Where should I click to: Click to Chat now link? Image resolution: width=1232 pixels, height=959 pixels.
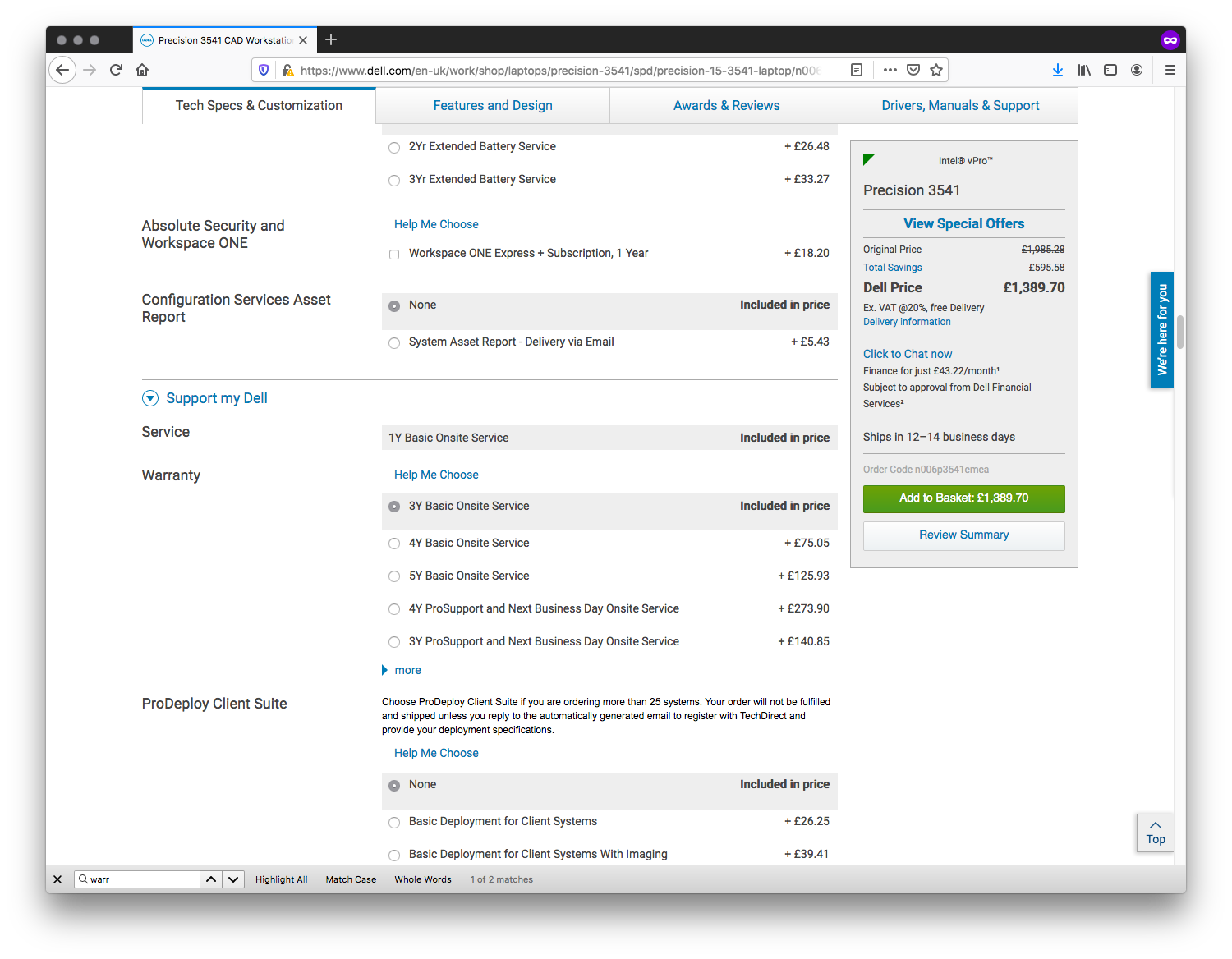coord(908,354)
